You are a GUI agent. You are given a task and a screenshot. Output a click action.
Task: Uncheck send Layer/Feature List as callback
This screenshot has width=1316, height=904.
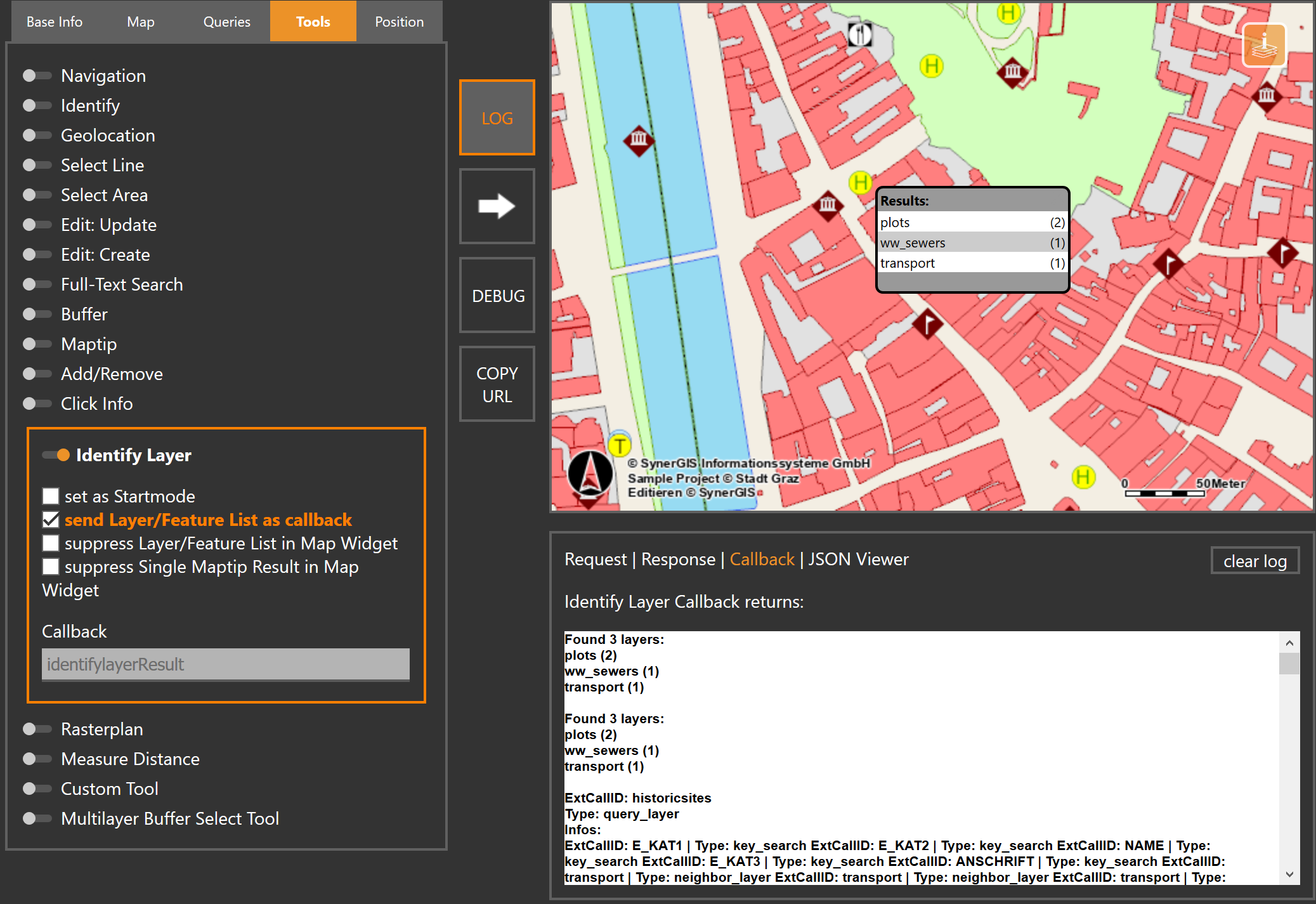pyautogui.click(x=51, y=520)
